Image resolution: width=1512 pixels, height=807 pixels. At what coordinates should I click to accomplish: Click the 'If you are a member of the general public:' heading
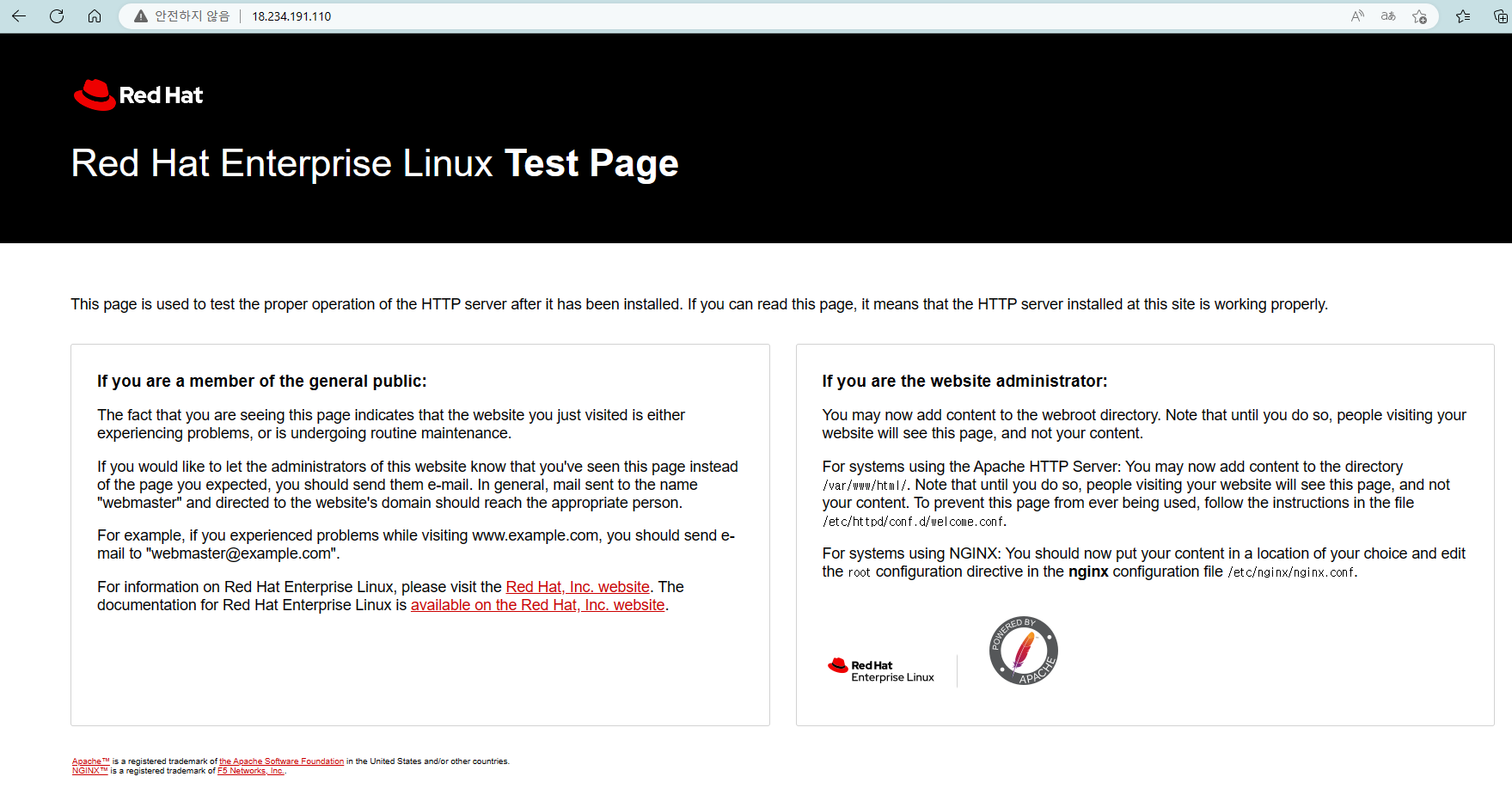(262, 381)
